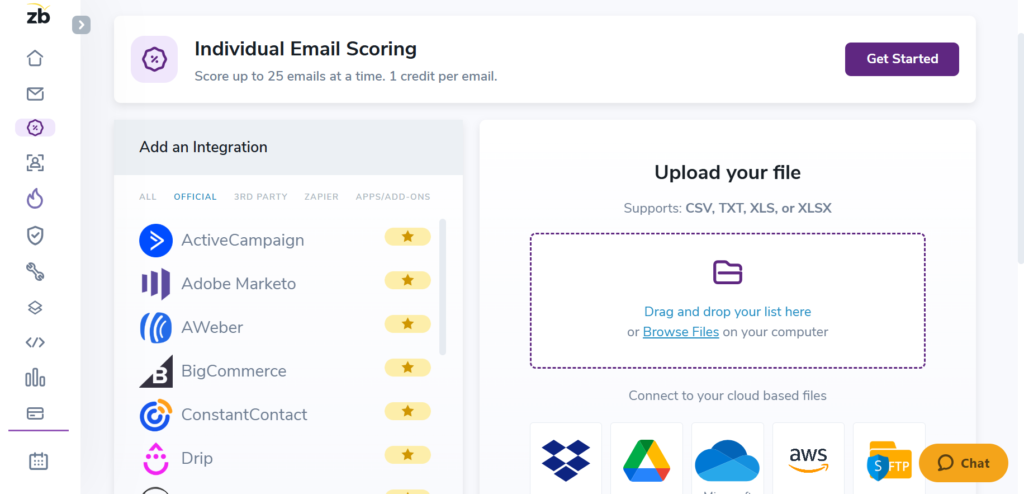The image size is (1024, 494).
Task: Click the Get Started button
Action: [902, 59]
